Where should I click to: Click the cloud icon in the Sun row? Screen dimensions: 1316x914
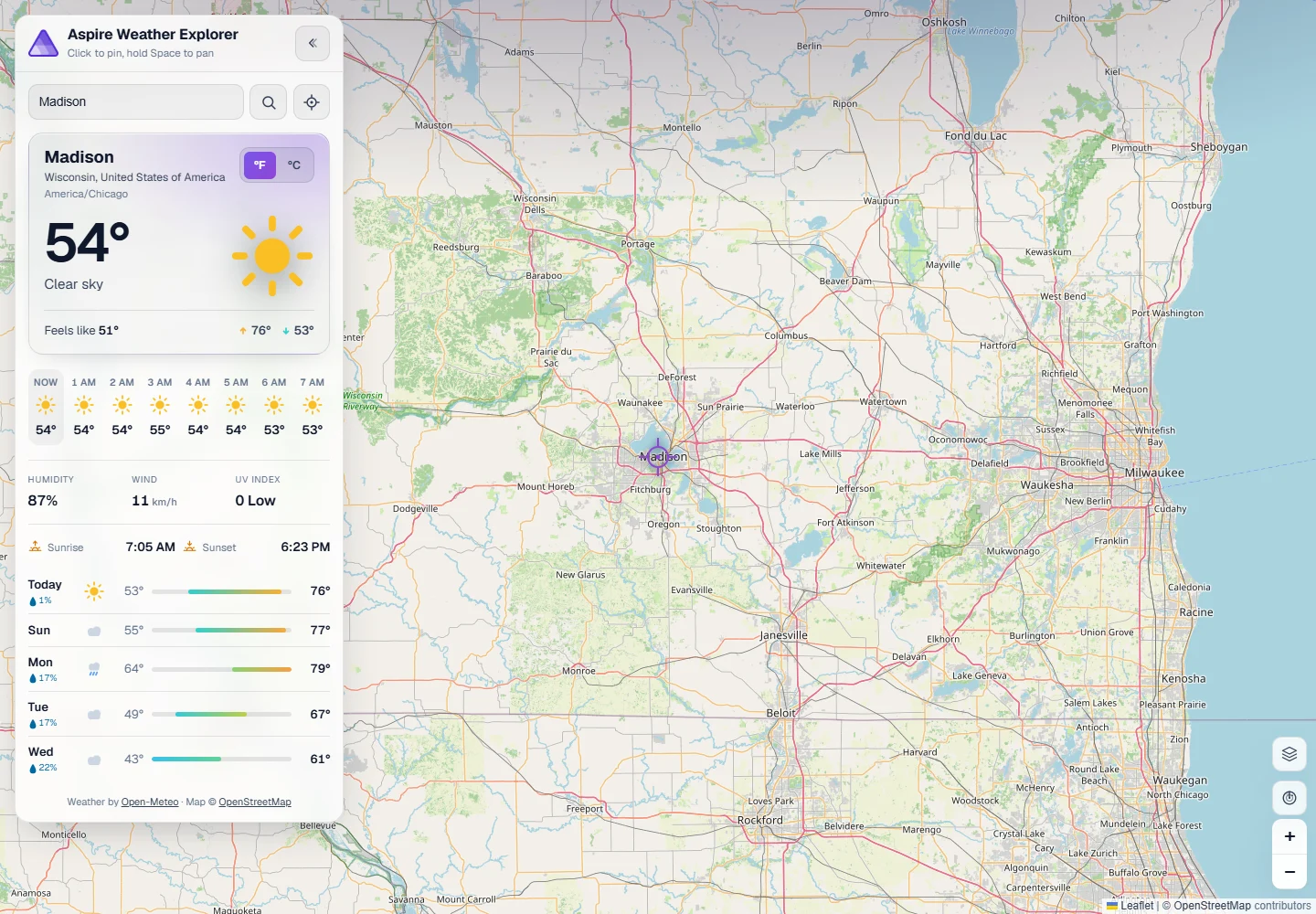pos(94,631)
